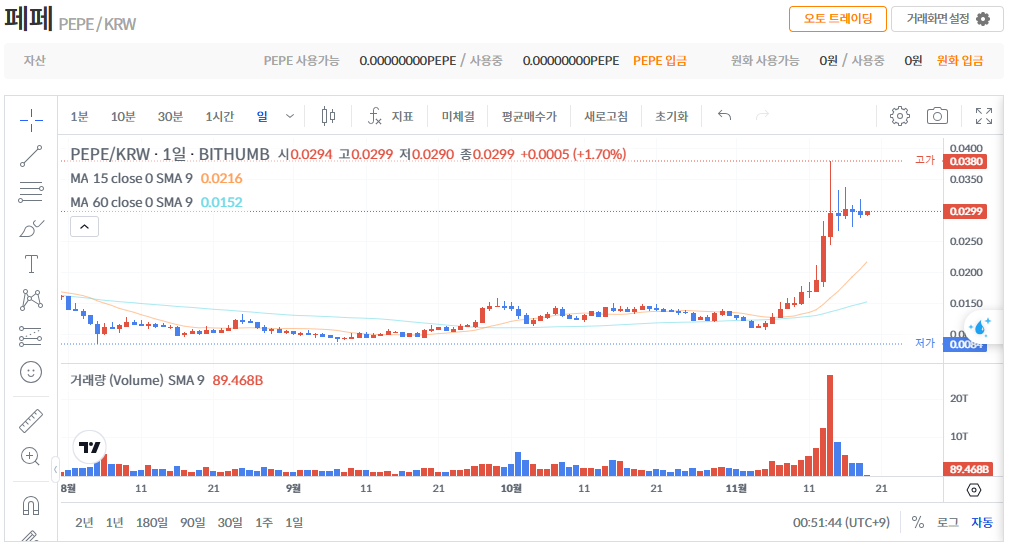The width and height of the screenshot is (1009, 550).
Task: Select the 일 daily interval
Action: [262, 116]
